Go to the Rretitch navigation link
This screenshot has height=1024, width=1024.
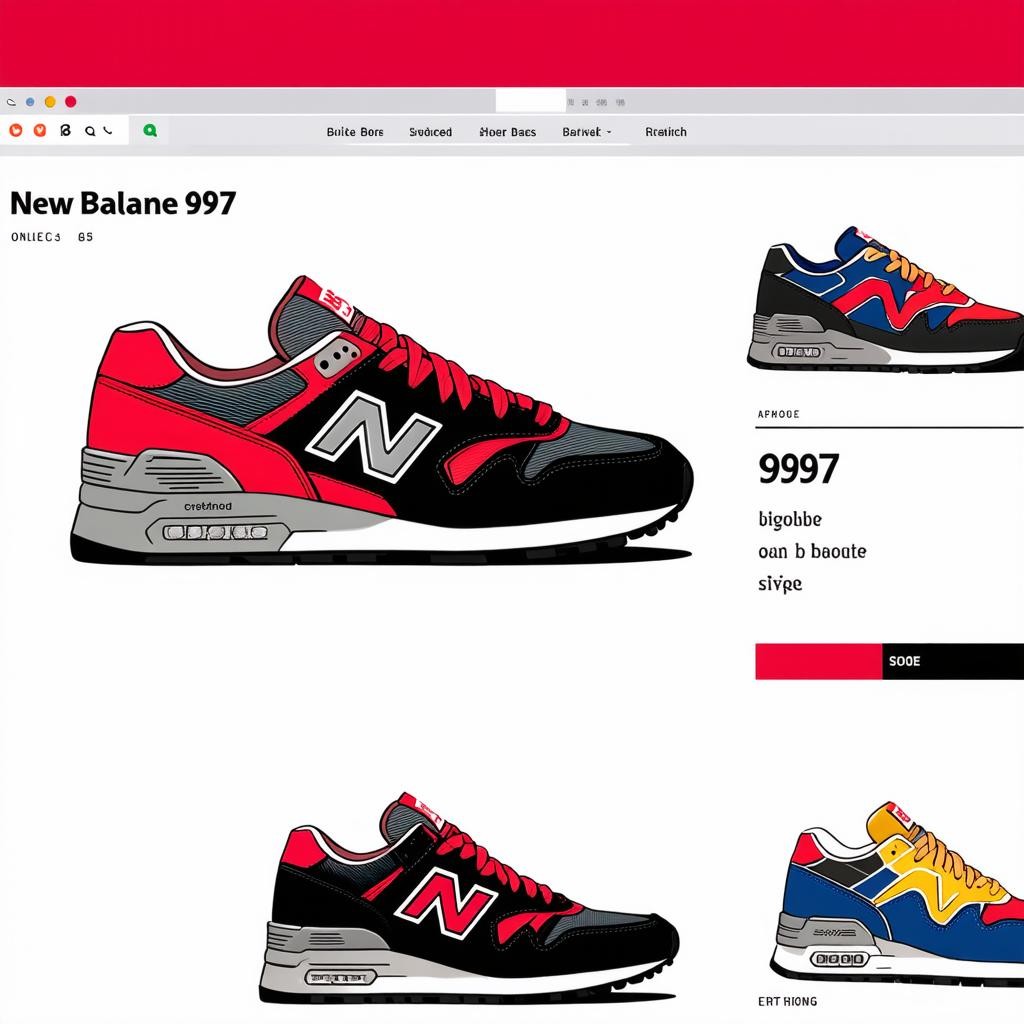[x=666, y=132]
